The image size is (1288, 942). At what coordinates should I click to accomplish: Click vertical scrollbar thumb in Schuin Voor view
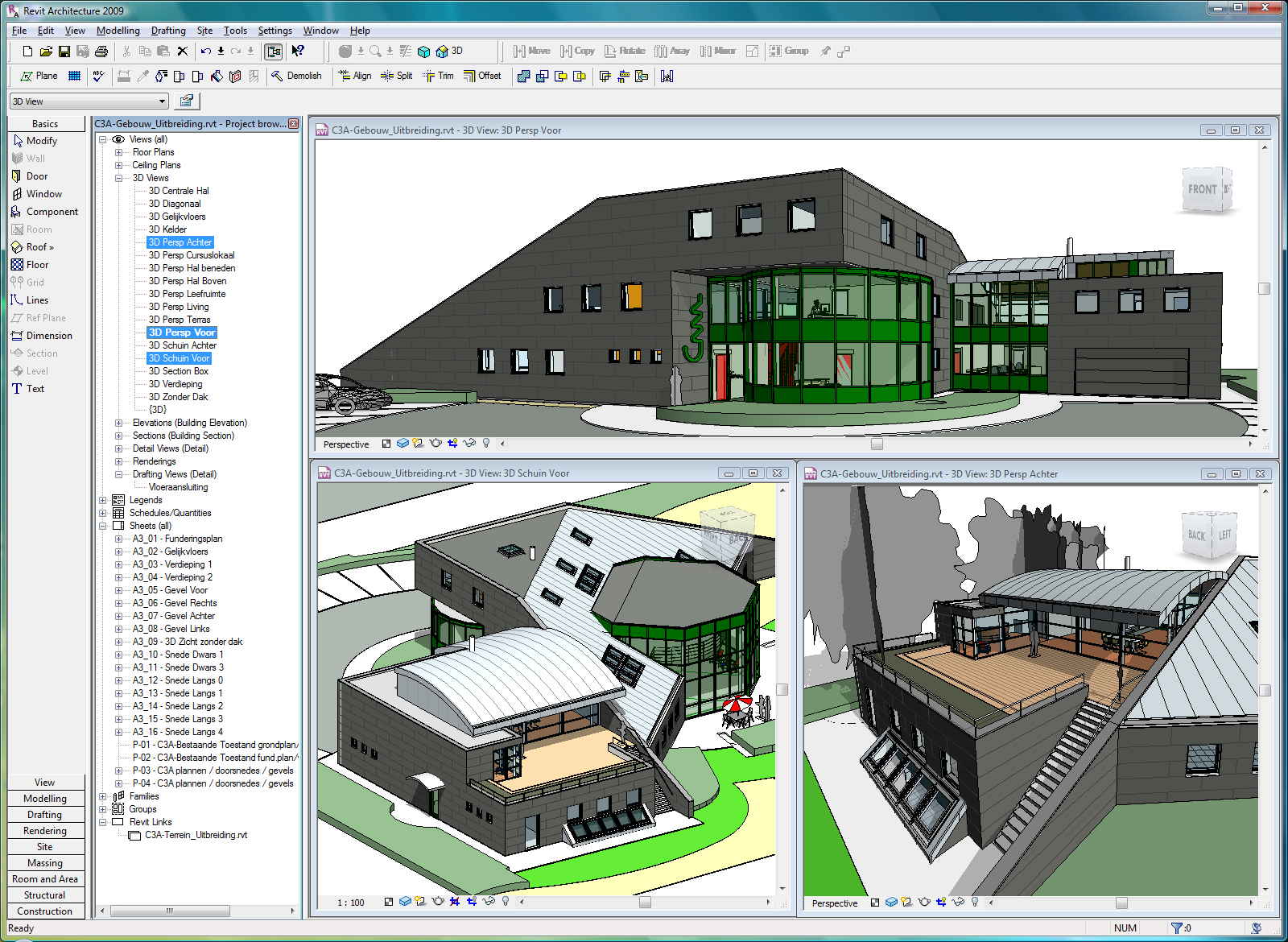782,690
